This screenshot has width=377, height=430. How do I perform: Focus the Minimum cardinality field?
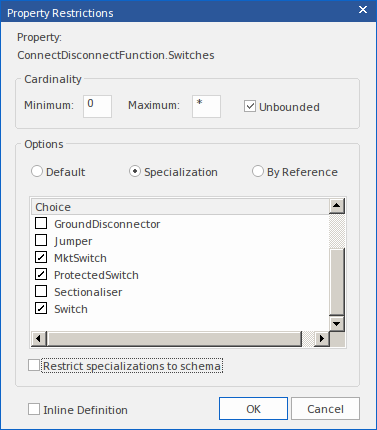[x=97, y=106]
